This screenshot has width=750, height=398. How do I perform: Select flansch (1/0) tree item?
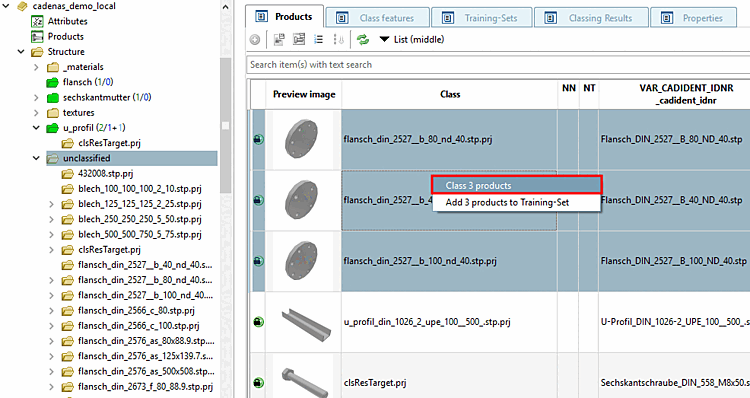[88, 82]
